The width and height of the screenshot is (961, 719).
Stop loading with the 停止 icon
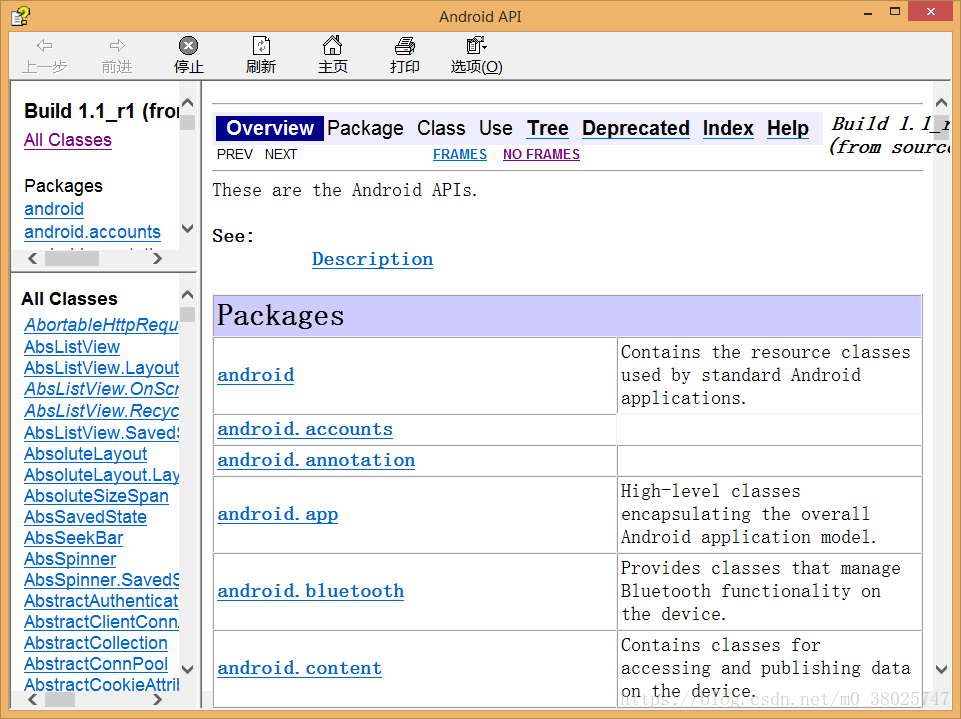(x=188, y=45)
